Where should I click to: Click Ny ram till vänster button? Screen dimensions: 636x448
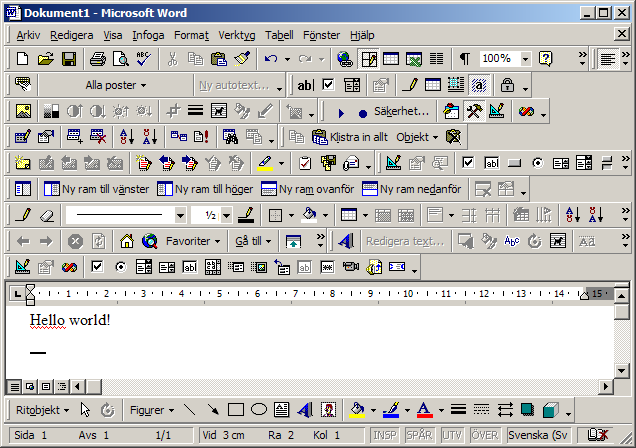(x=97, y=189)
